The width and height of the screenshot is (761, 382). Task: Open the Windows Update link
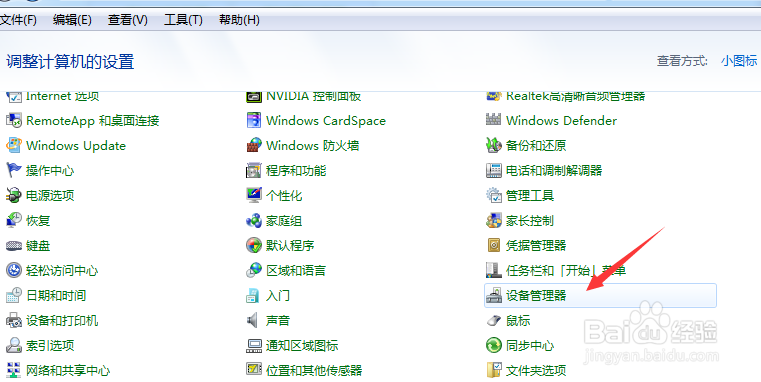point(76,146)
